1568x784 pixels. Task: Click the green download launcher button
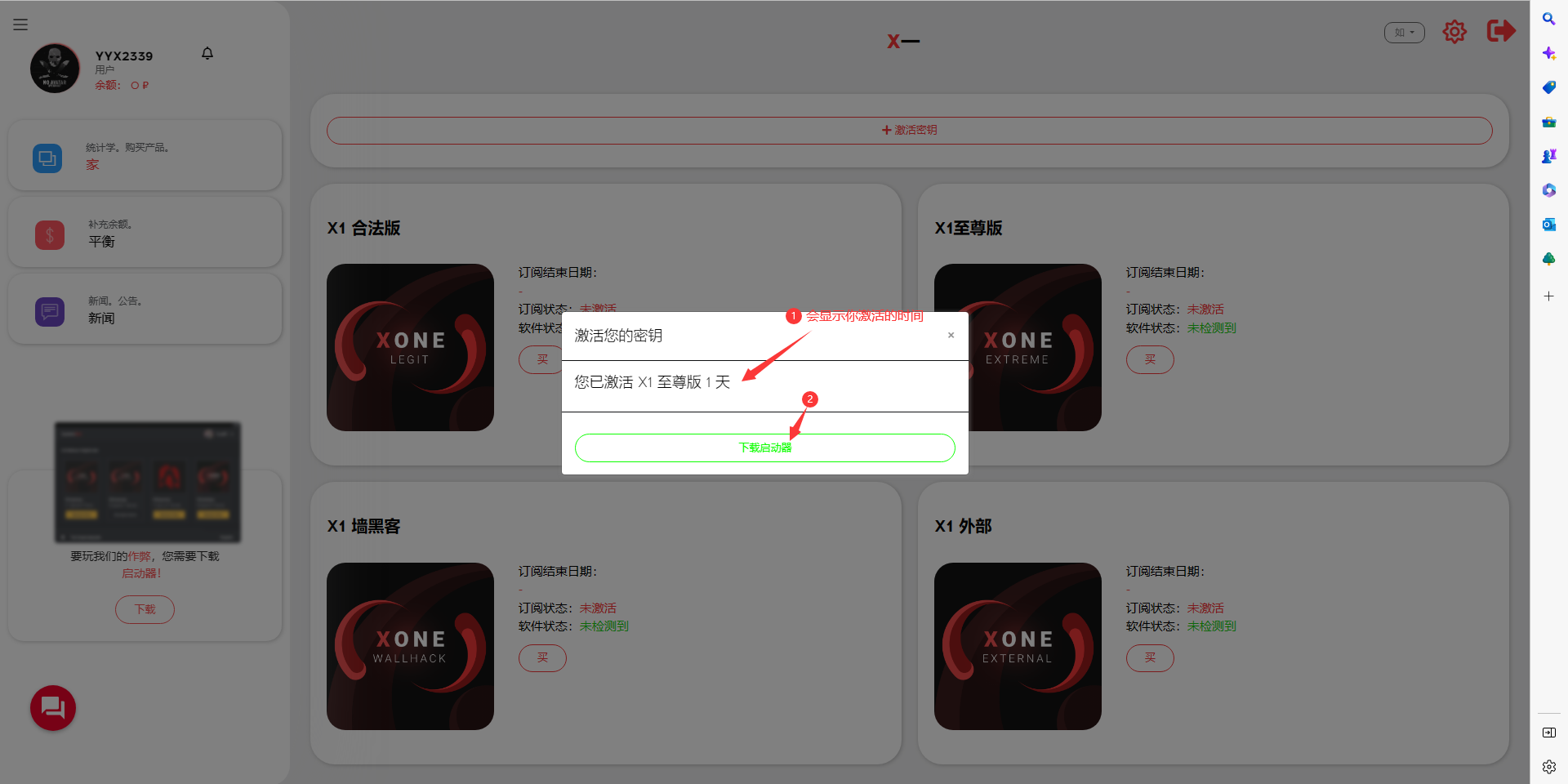(x=764, y=448)
